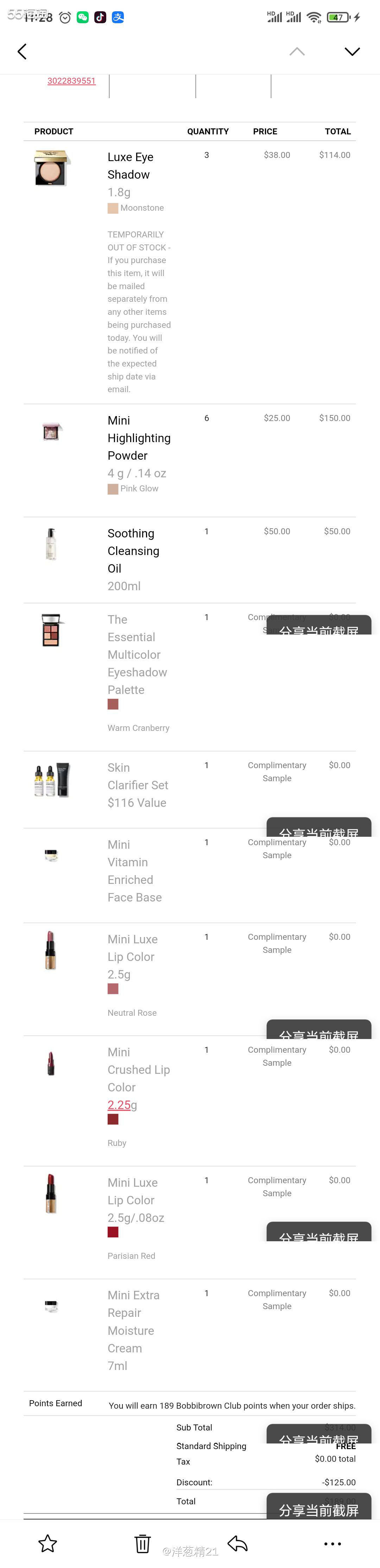Tap the Pink Glow color swatch

113,489
